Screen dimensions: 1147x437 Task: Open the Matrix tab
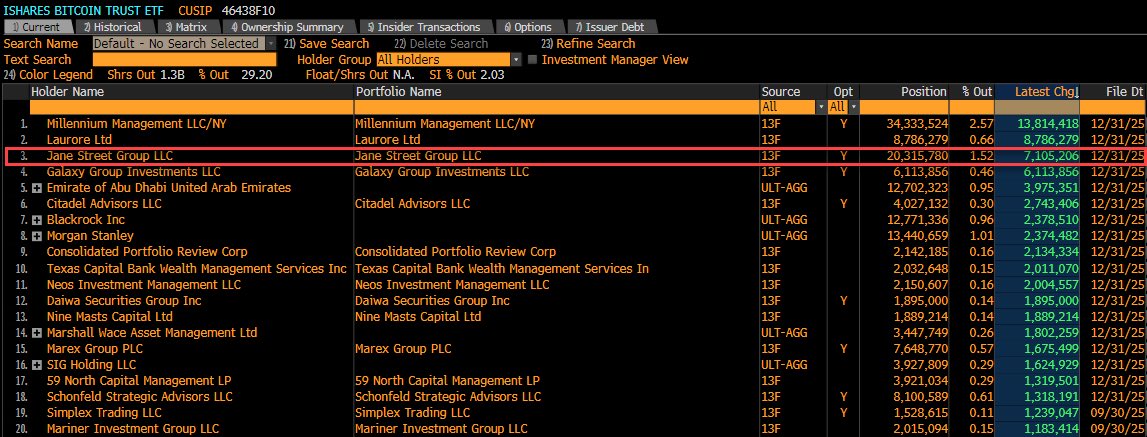[186, 27]
